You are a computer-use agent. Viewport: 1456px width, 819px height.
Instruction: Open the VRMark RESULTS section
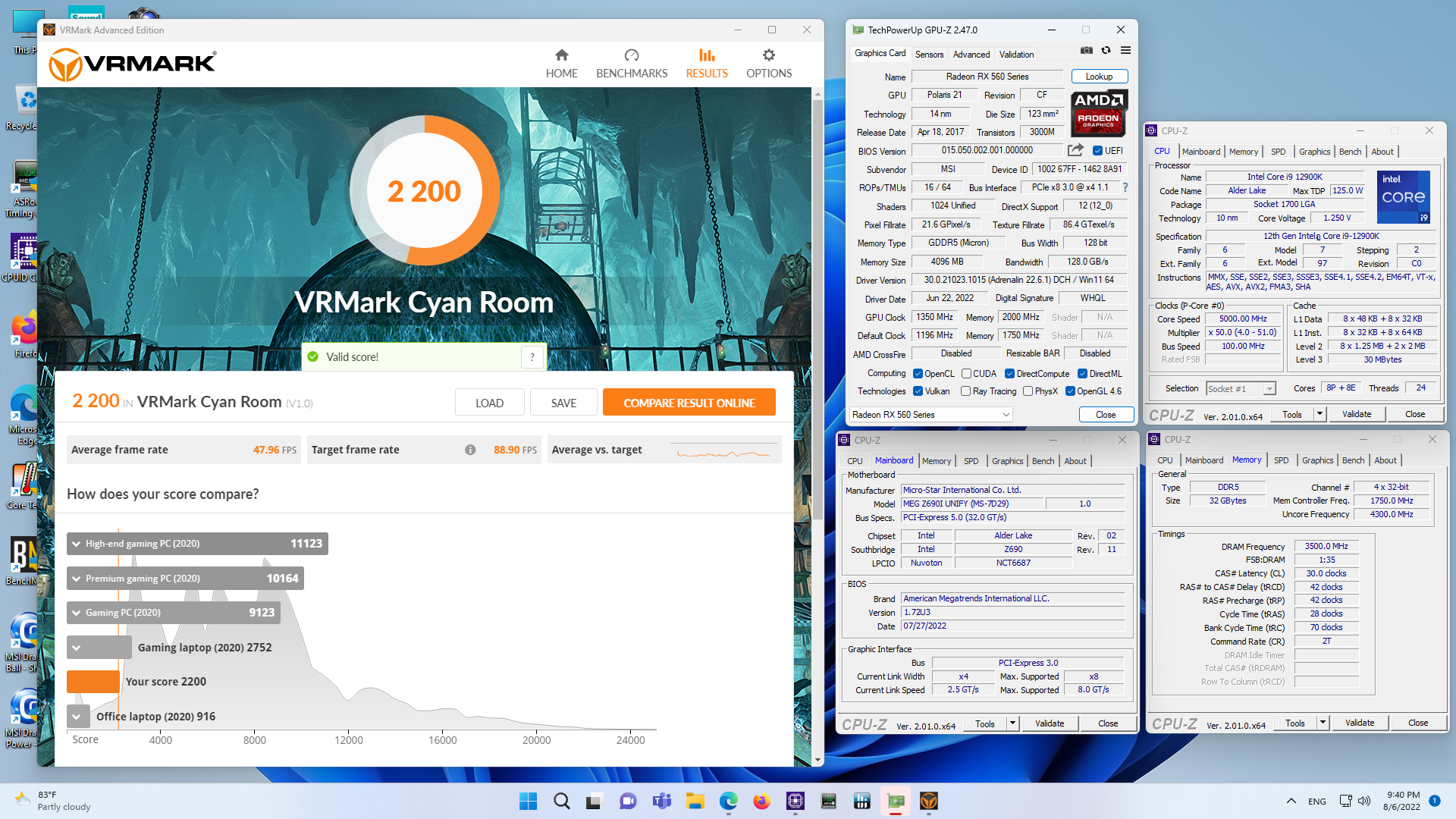pos(707,64)
